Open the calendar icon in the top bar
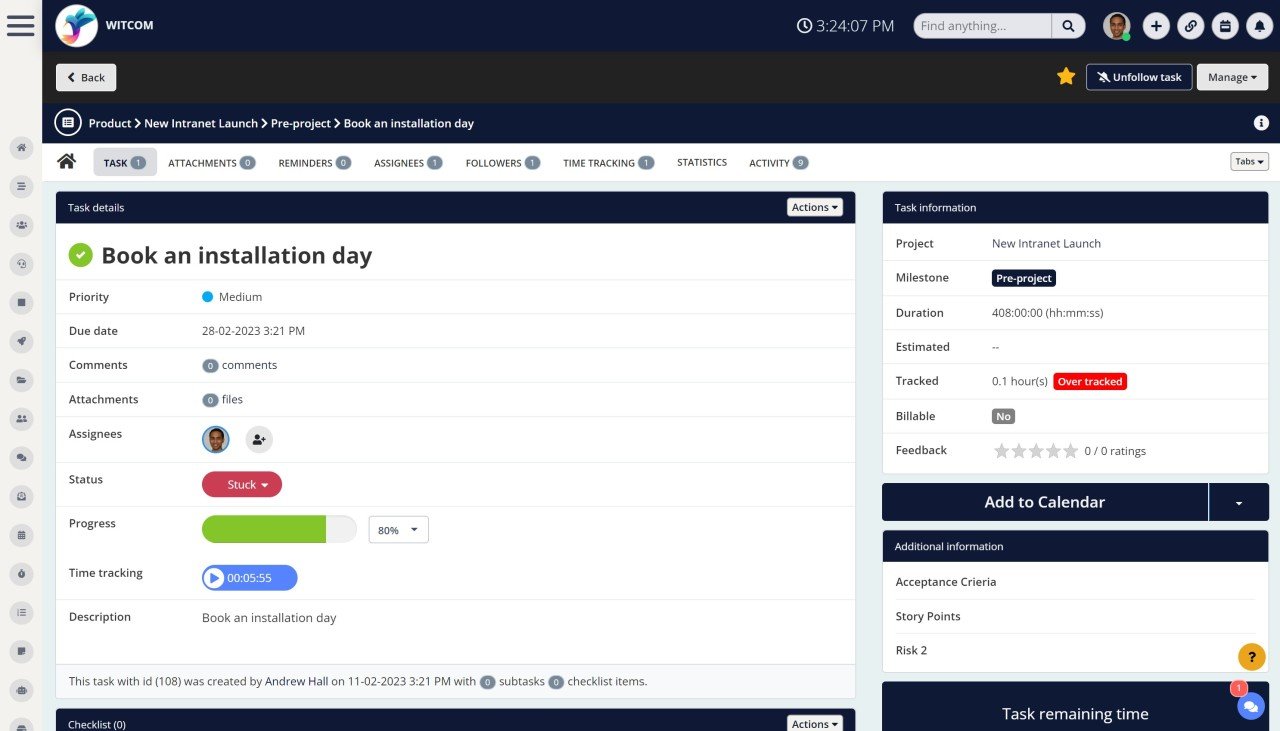The height and width of the screenshot is (731, 1280). (x=1225, y=26)
